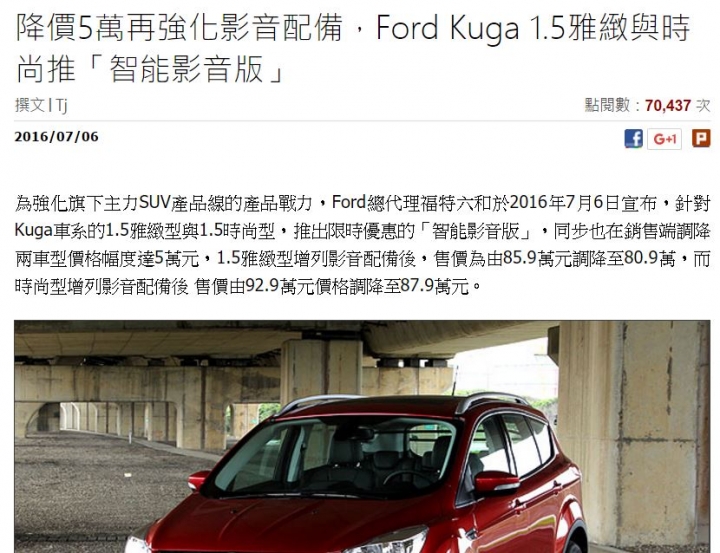The image size is (720, 553).
Task: Click the Google +1 button
Action: pos(664,138)
